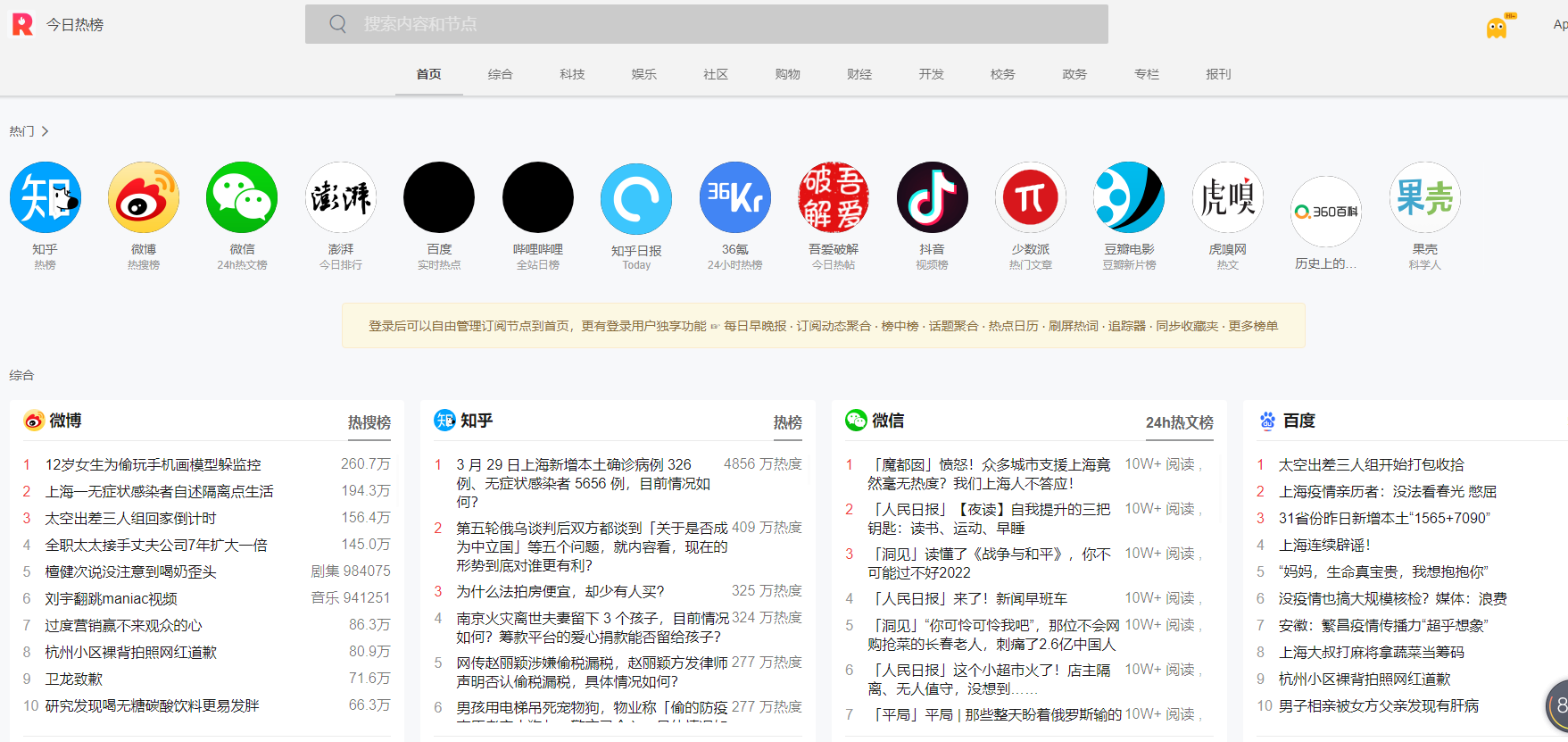Open Baidu item 上海连续辟谣！
Viewport: 1568px width, 742px height.
[1324, 545]
